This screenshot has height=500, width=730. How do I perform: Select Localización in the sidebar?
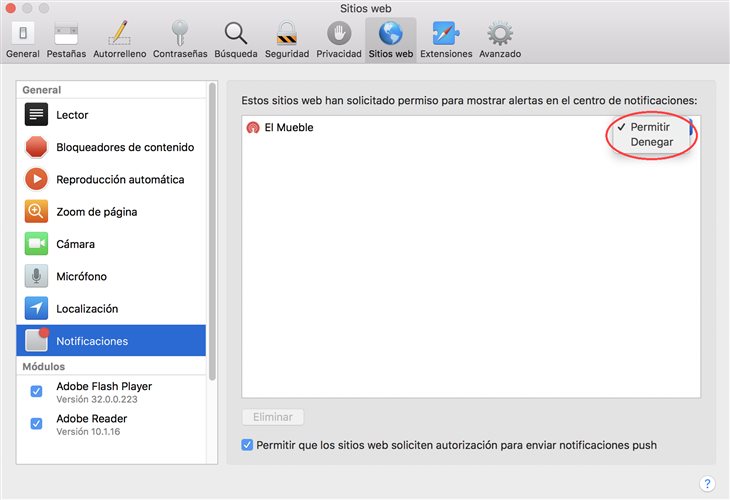tap(111, 309)
